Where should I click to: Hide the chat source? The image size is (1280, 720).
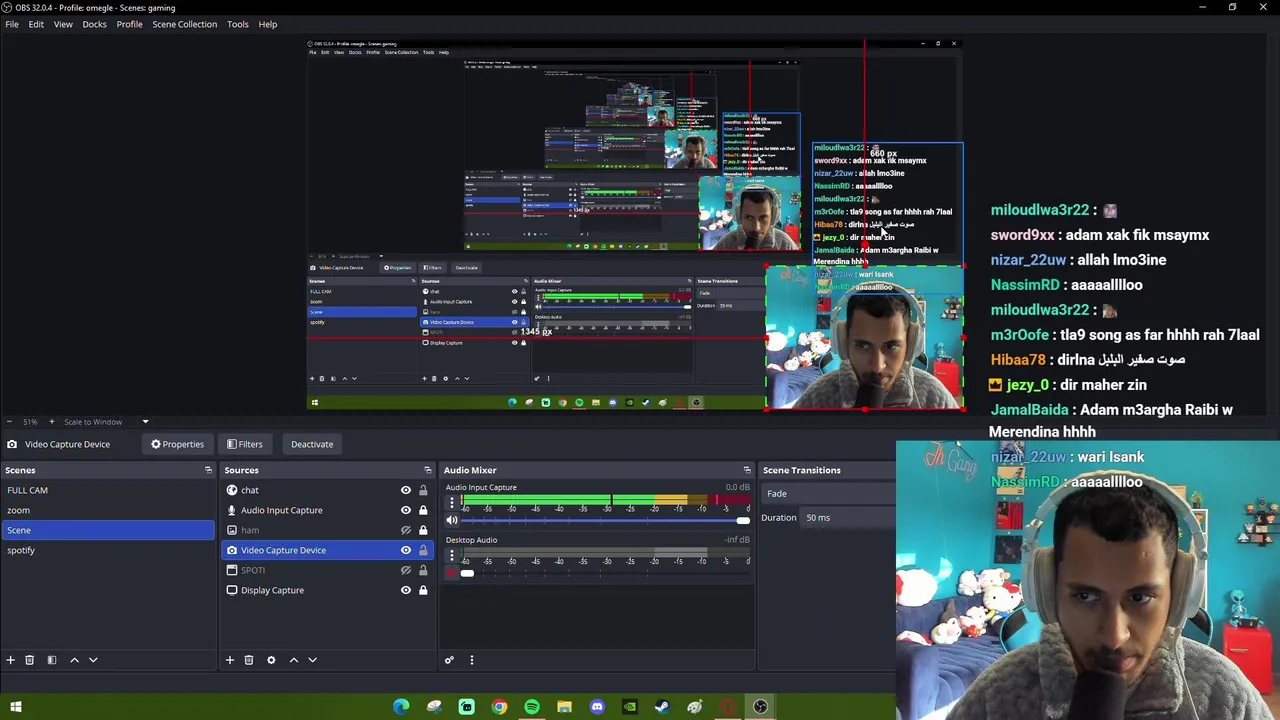click(x=406, y=490)
